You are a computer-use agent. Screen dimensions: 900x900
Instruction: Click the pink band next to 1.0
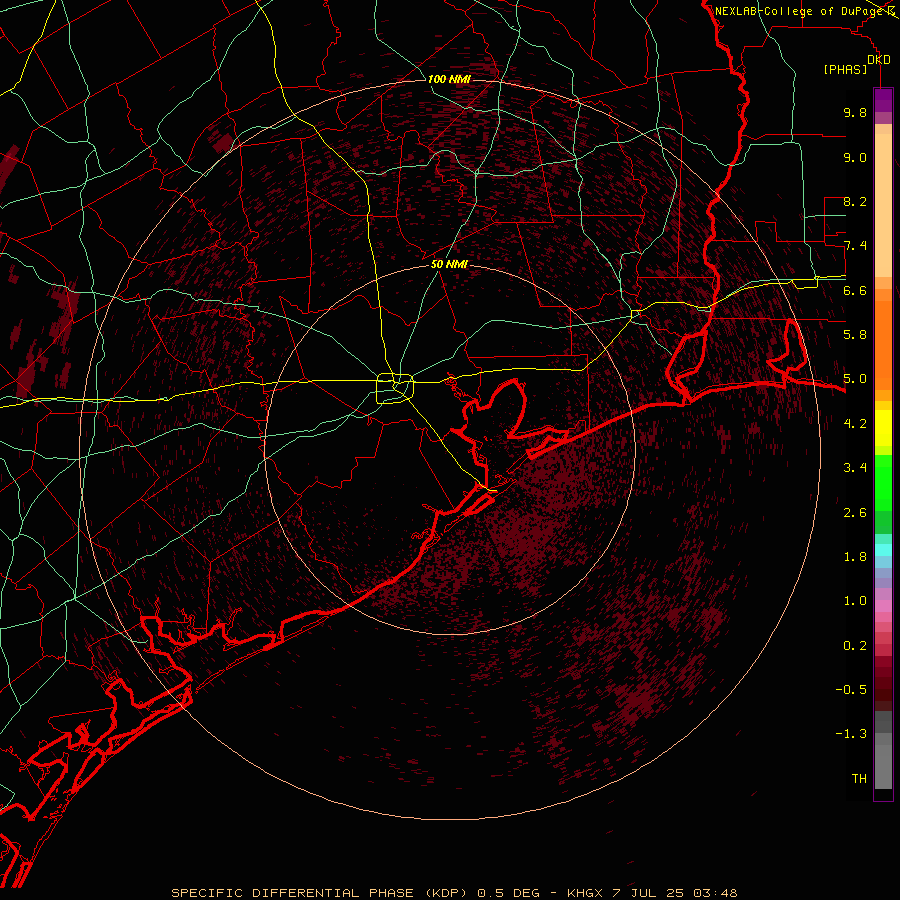[883, 606]
